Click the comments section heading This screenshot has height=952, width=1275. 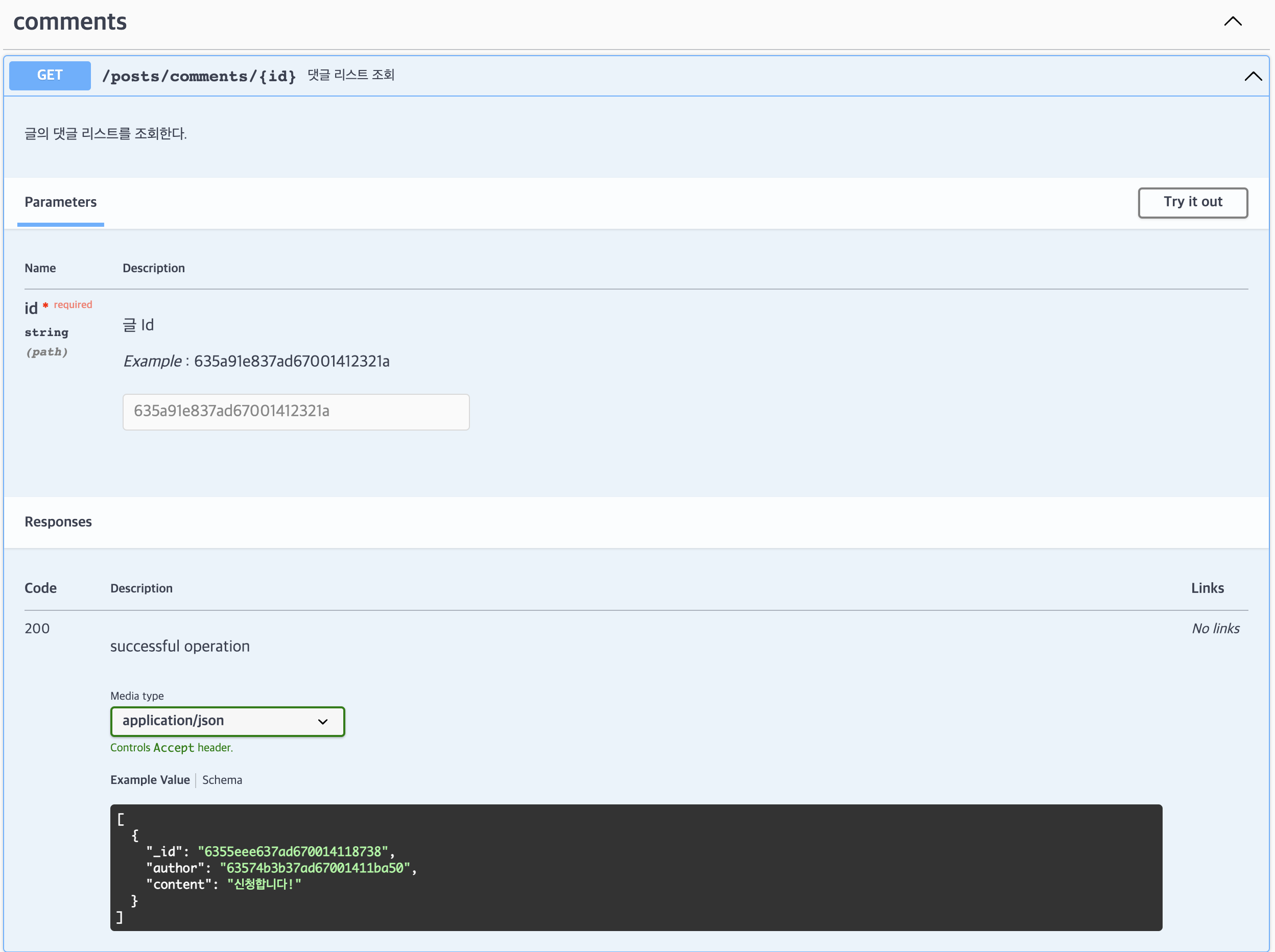click(x=70, y=22)
